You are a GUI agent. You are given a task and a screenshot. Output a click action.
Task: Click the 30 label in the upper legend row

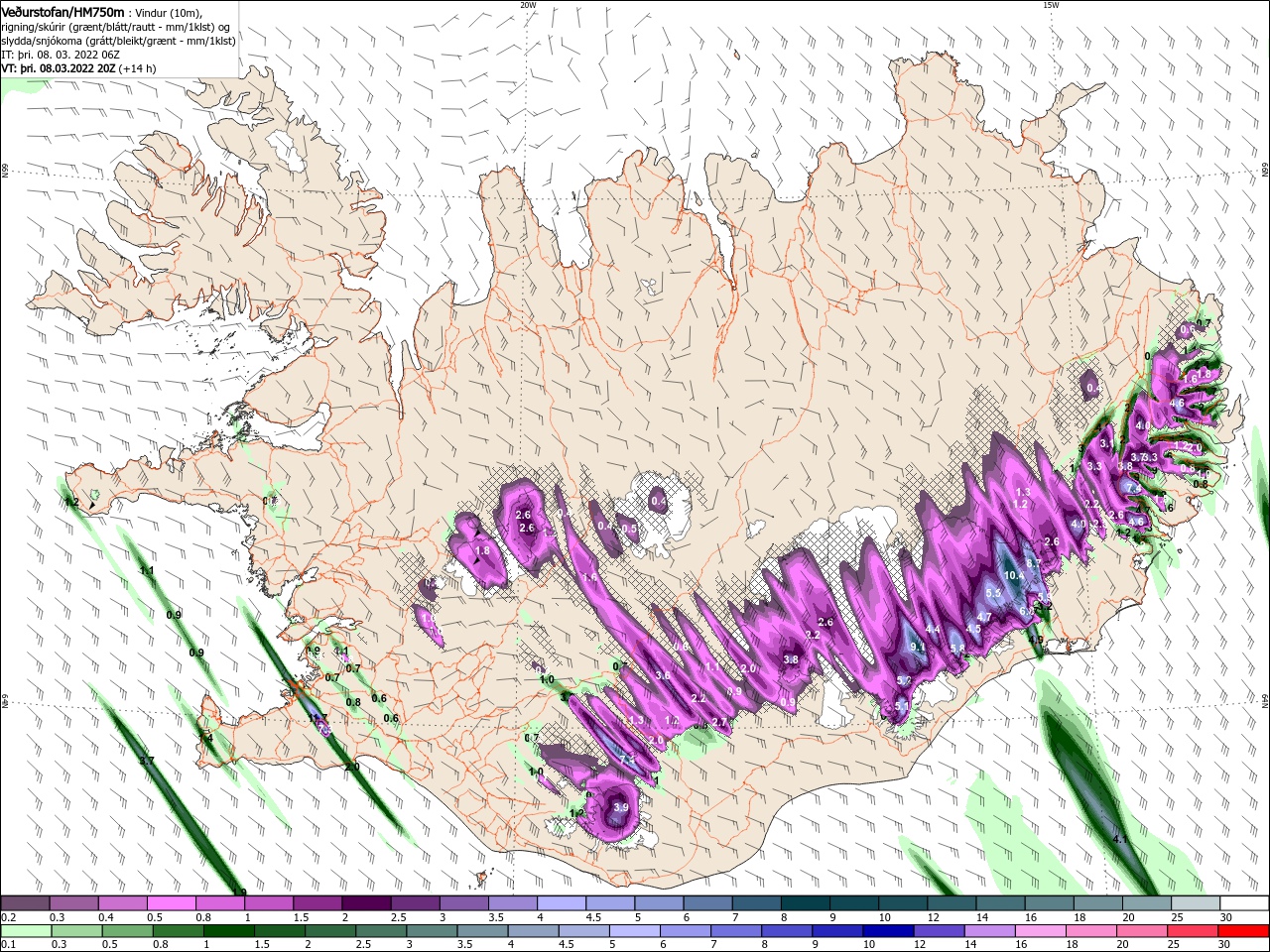coord(1225,917)
